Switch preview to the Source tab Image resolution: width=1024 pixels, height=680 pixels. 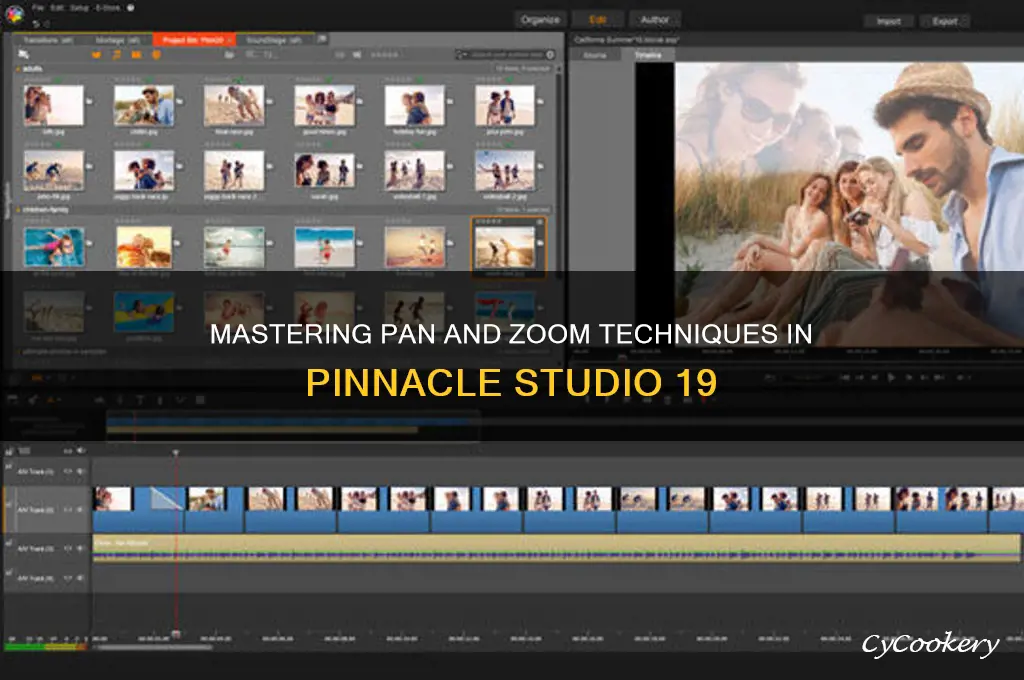(x=594, y=55)
